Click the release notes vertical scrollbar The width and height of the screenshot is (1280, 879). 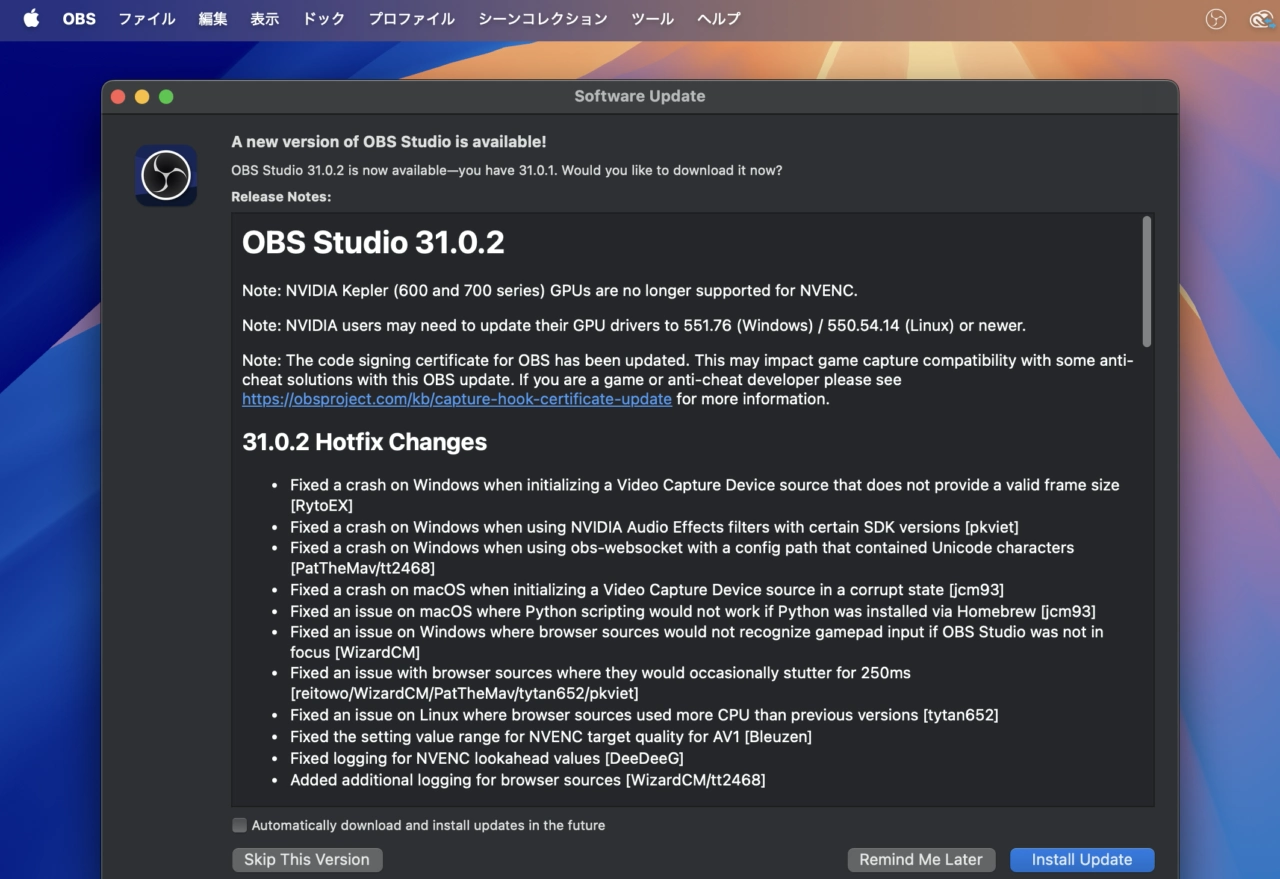point(1146,282)
